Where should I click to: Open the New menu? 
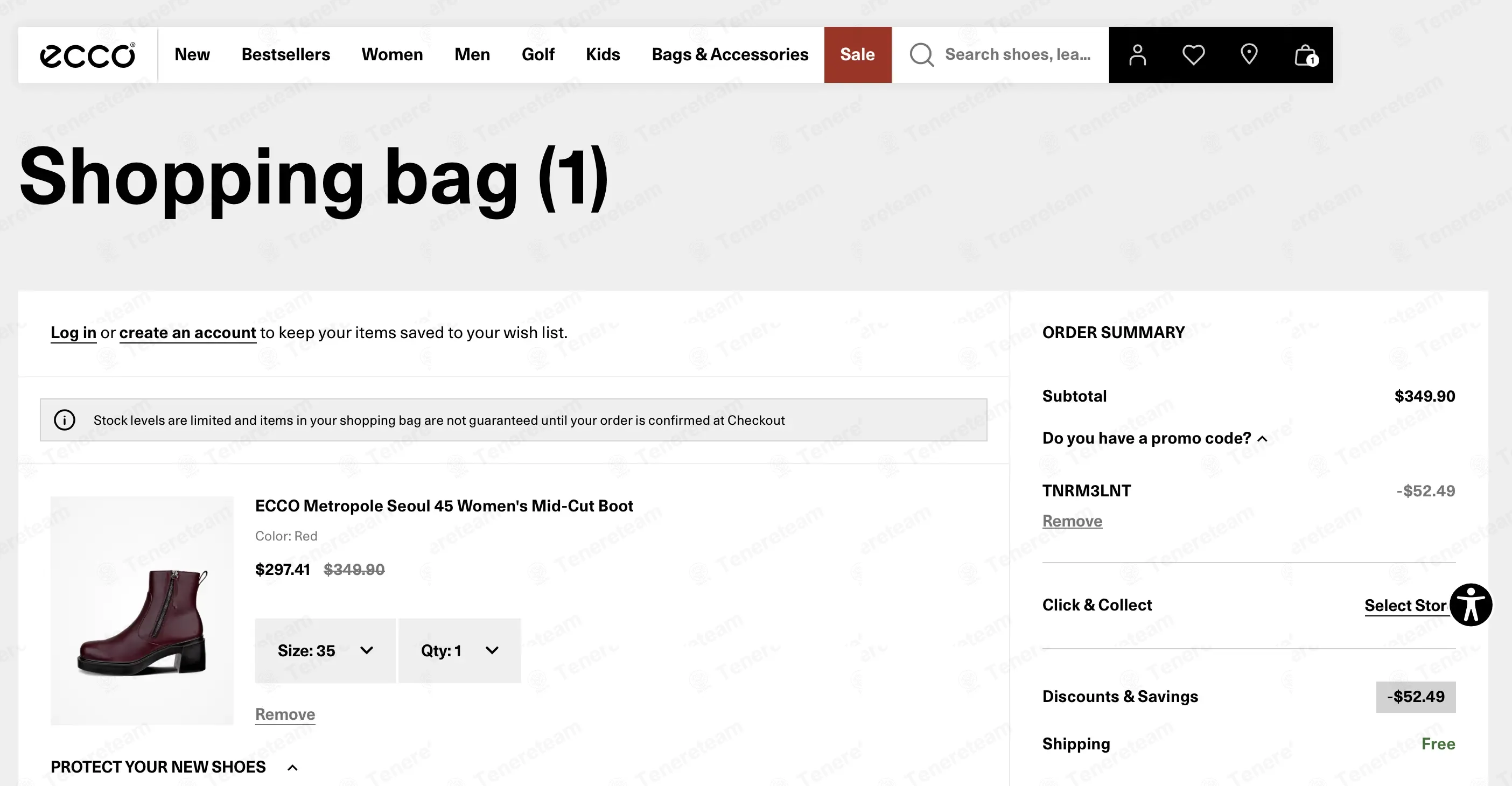point(192,54)
